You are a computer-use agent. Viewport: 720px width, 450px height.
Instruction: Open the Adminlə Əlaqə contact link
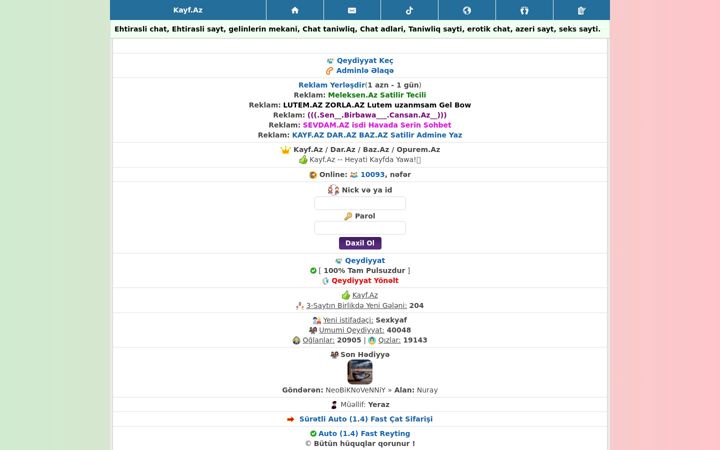click(365, 71)
